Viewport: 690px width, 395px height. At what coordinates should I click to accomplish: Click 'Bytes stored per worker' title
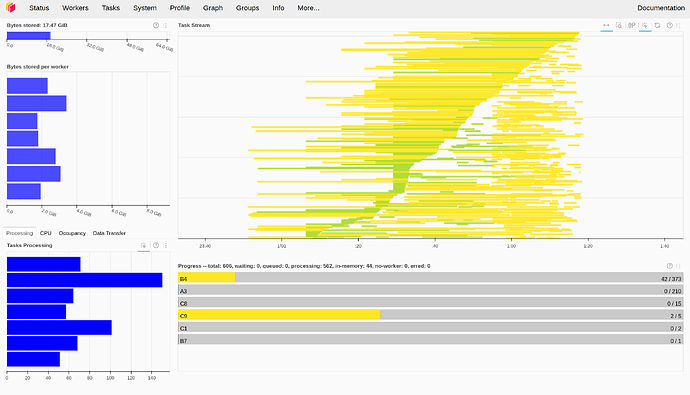pos(37,67)
